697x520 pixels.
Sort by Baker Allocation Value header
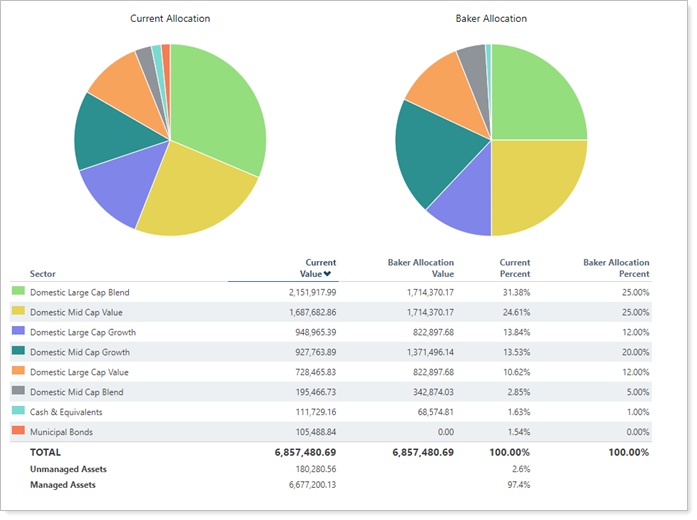tap(420, 268)
